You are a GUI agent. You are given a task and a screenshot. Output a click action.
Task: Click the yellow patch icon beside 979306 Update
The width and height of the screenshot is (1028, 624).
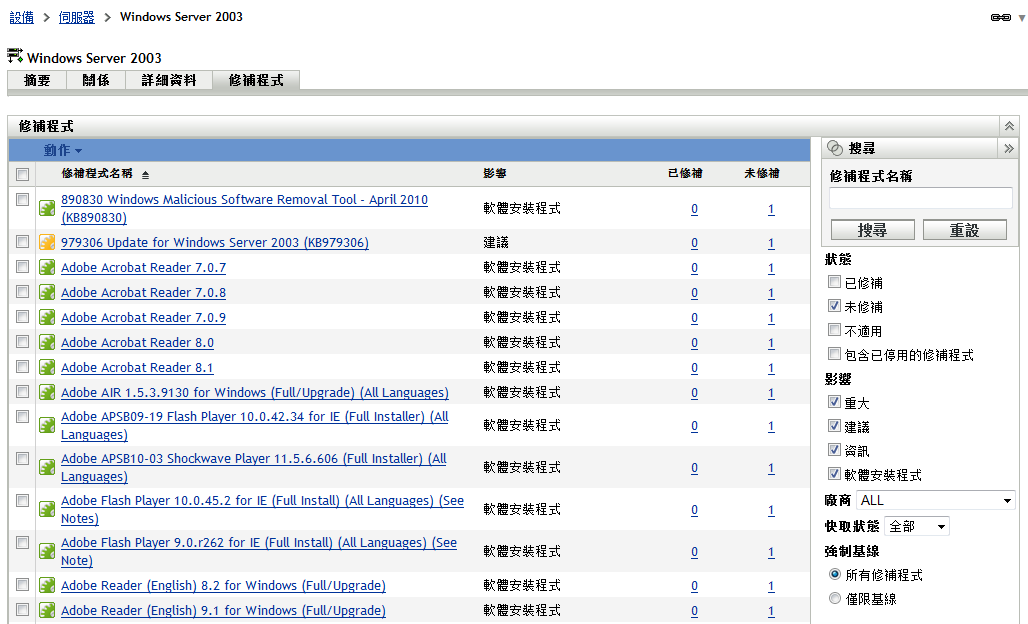click(47, 242)
